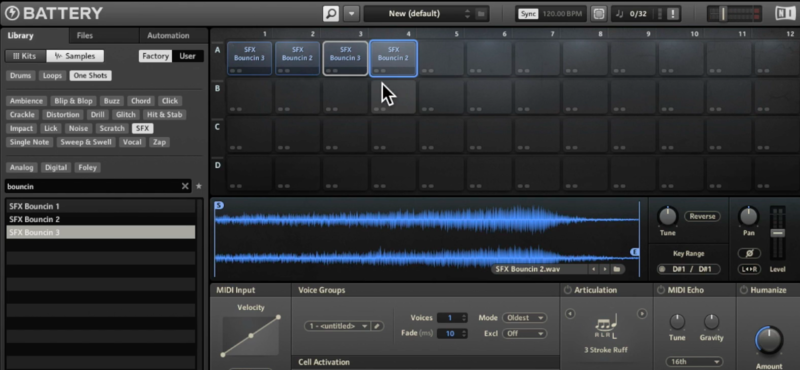The image size is (800, 370).
Task: Open the sample folder icon beside SFX Bouncin 2.wav
Action: click(616, 269)
